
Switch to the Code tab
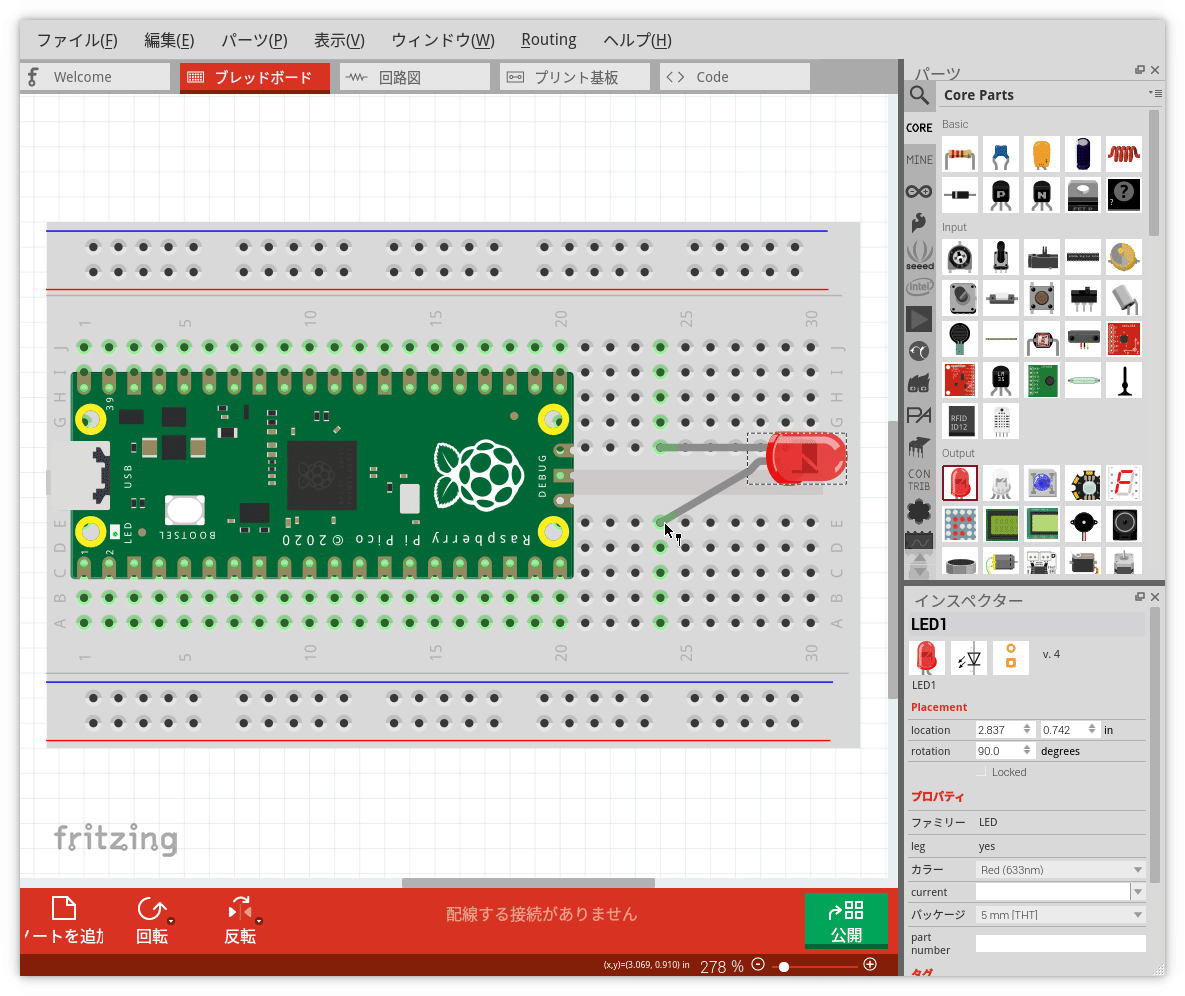click(735, 77)
